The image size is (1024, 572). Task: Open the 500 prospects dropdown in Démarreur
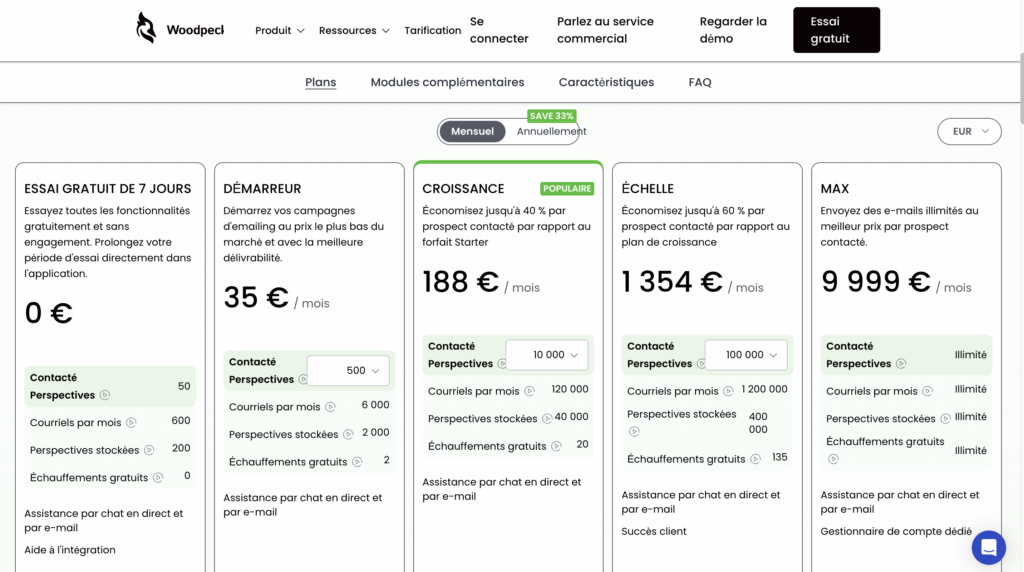tap(348, 370)
